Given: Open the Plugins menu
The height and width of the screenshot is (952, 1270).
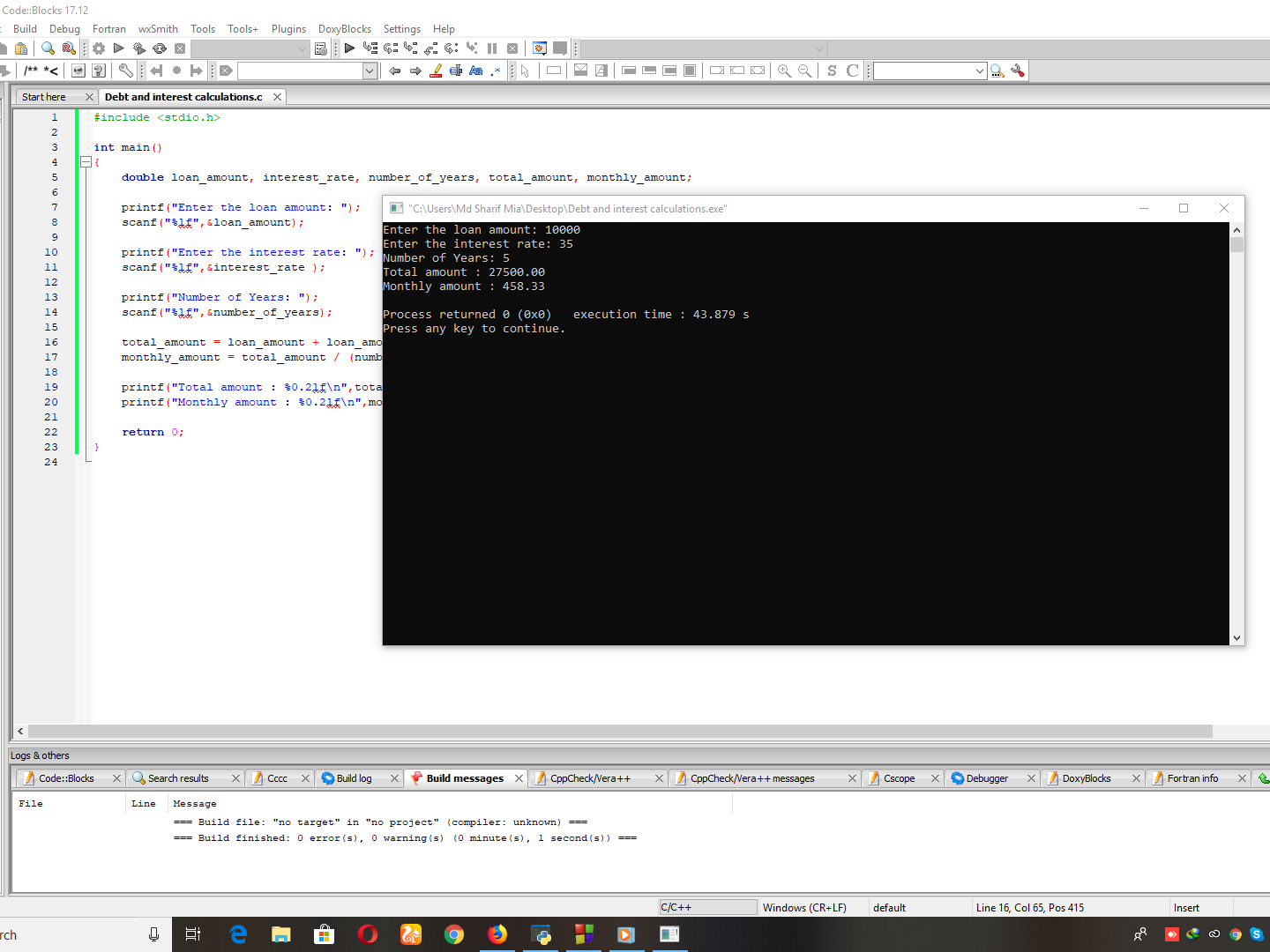Looking at the screenshot, I should pos(288,29).
